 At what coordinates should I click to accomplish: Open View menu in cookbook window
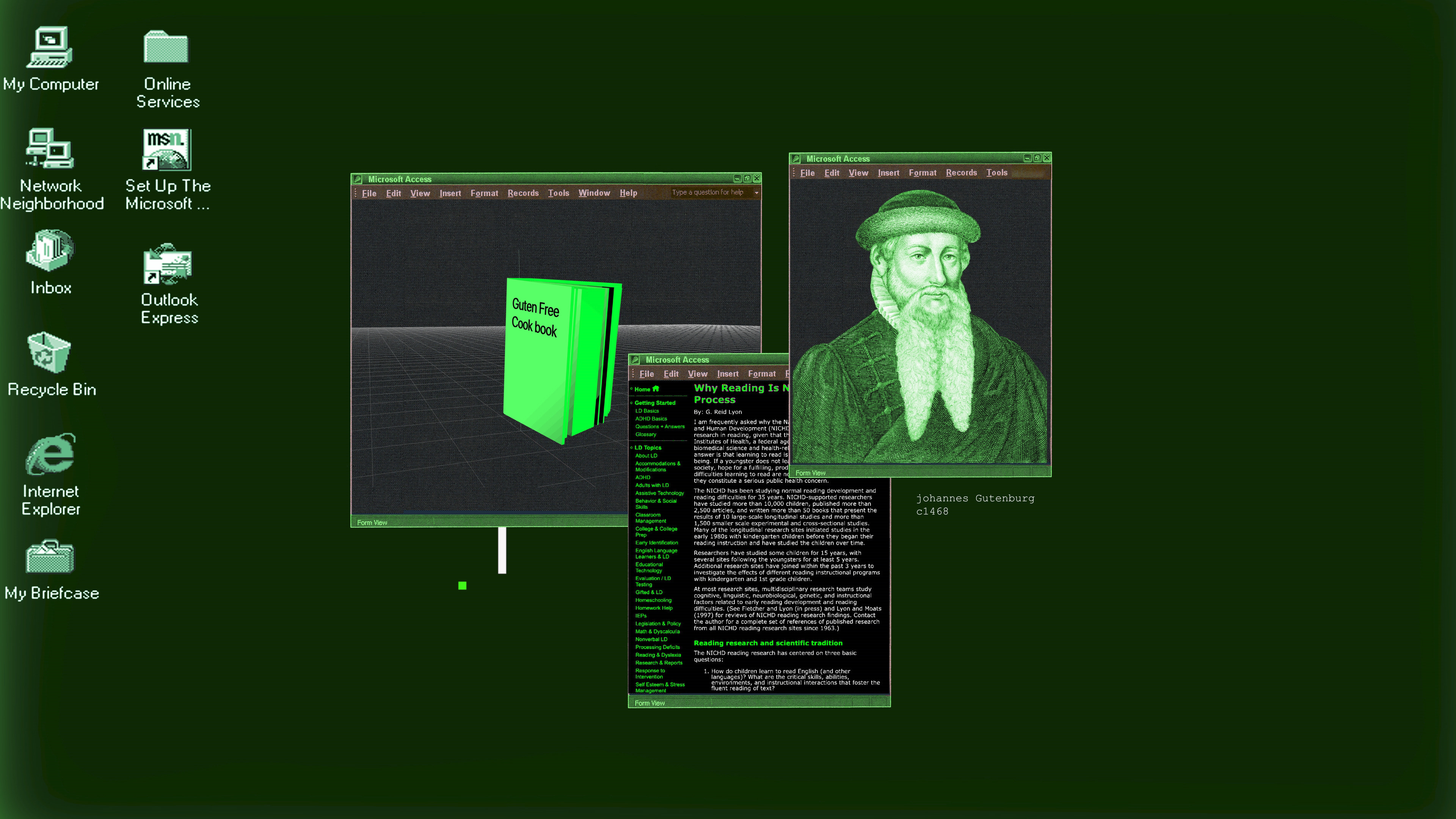(x=420, y=193)
